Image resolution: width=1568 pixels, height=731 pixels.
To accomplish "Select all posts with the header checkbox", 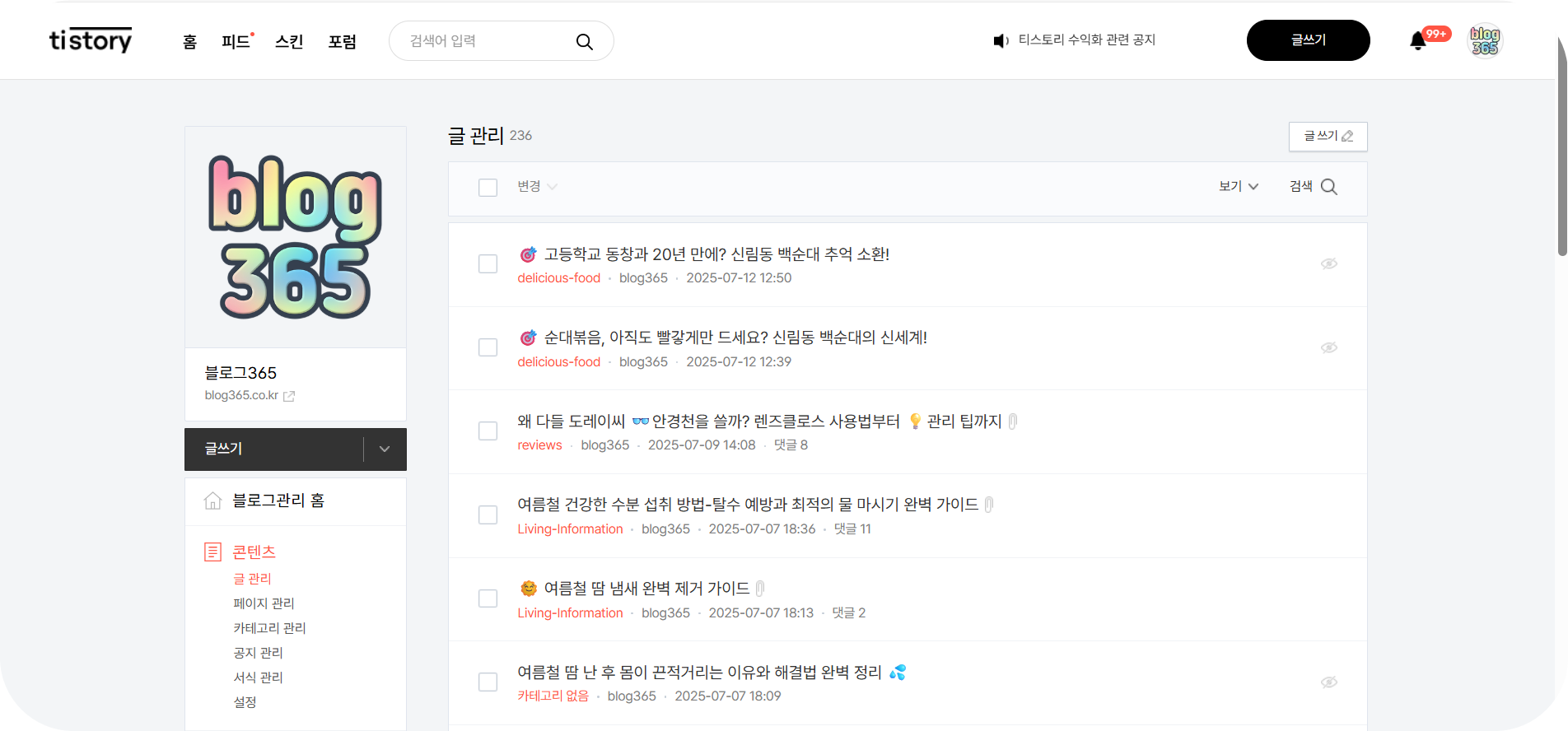I will 488,188.
